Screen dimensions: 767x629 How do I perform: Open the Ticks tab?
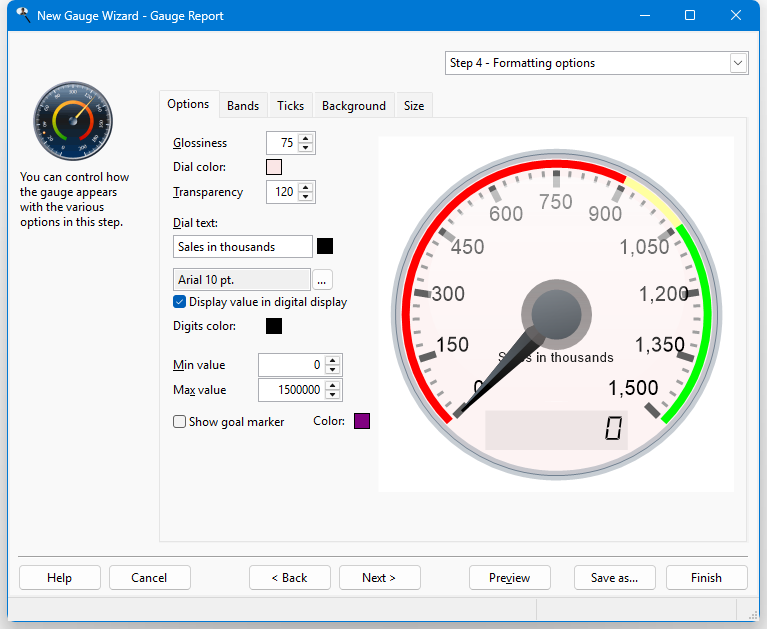coord(291,106)
